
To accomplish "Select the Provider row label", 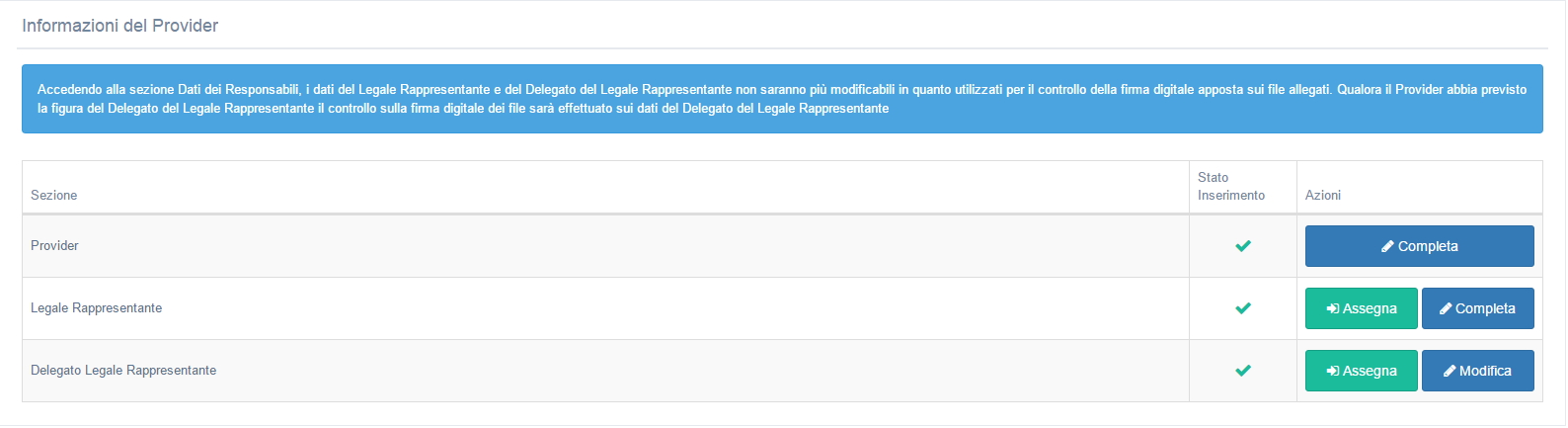I will pos(54,246).
